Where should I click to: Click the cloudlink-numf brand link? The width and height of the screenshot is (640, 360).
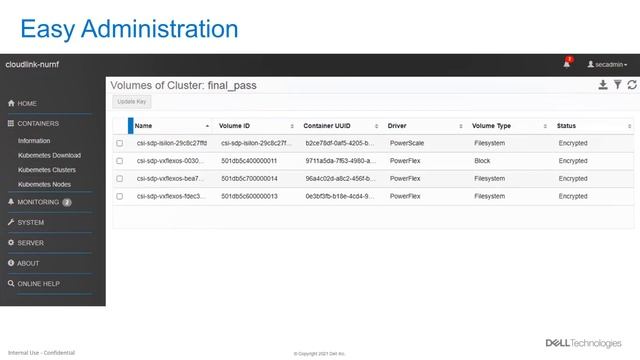point(32,64)
